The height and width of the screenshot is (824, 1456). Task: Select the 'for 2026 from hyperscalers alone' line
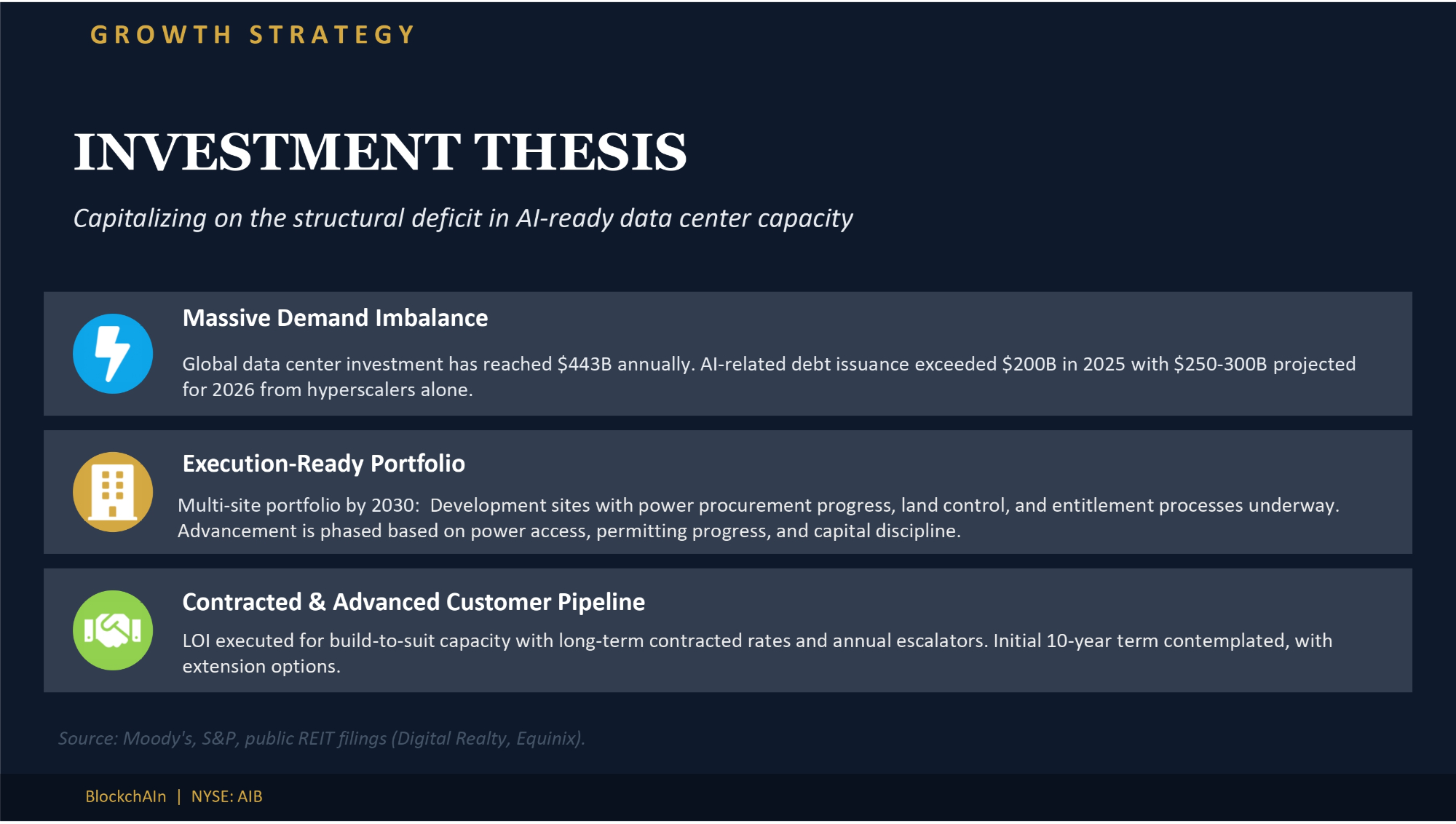pyautogui.click(x=328, y=390)
